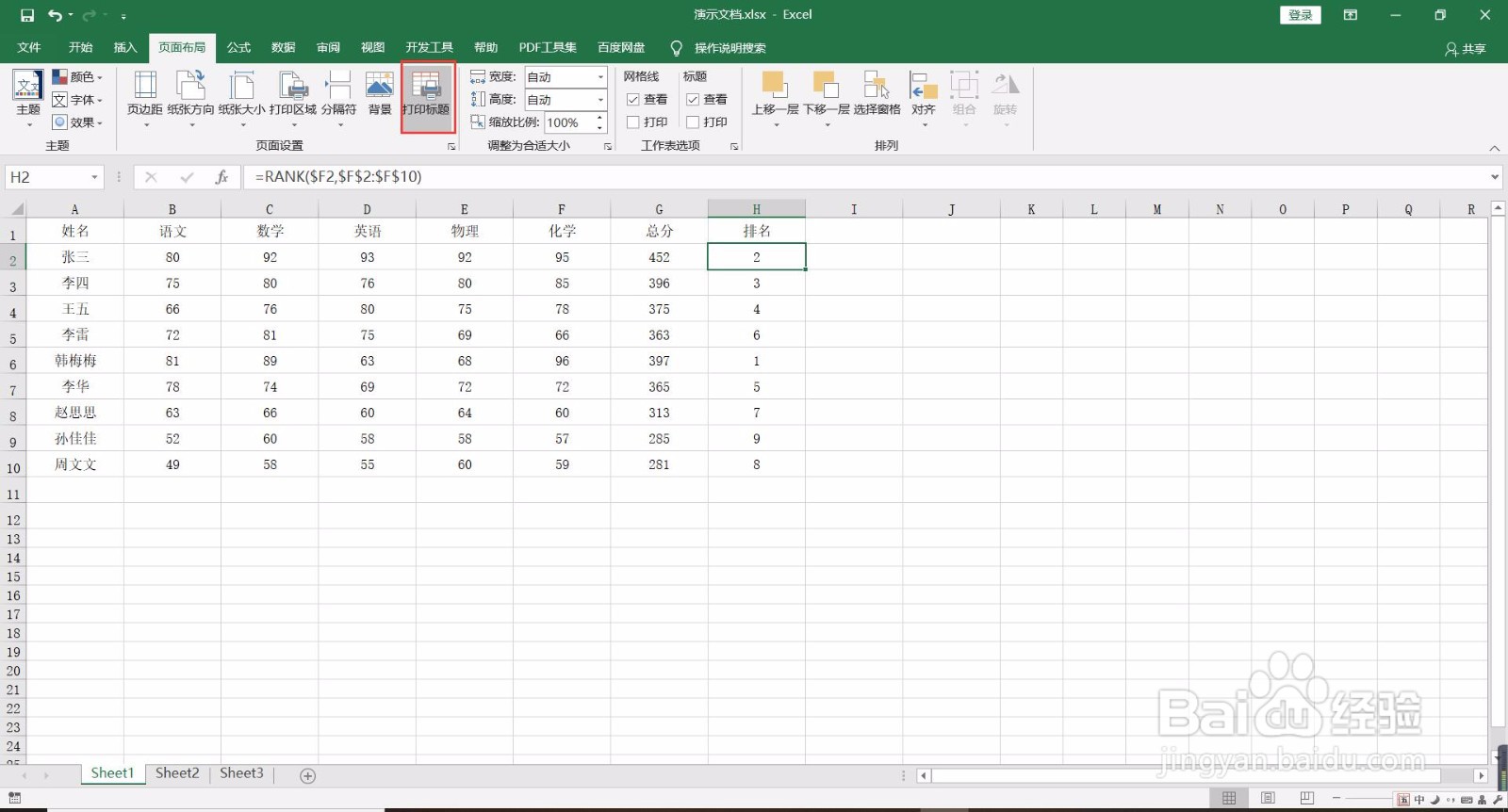Open the Selection Pane (选择窗格)
This screenshot has height=812, width=1508.
[x=877, y=93]
